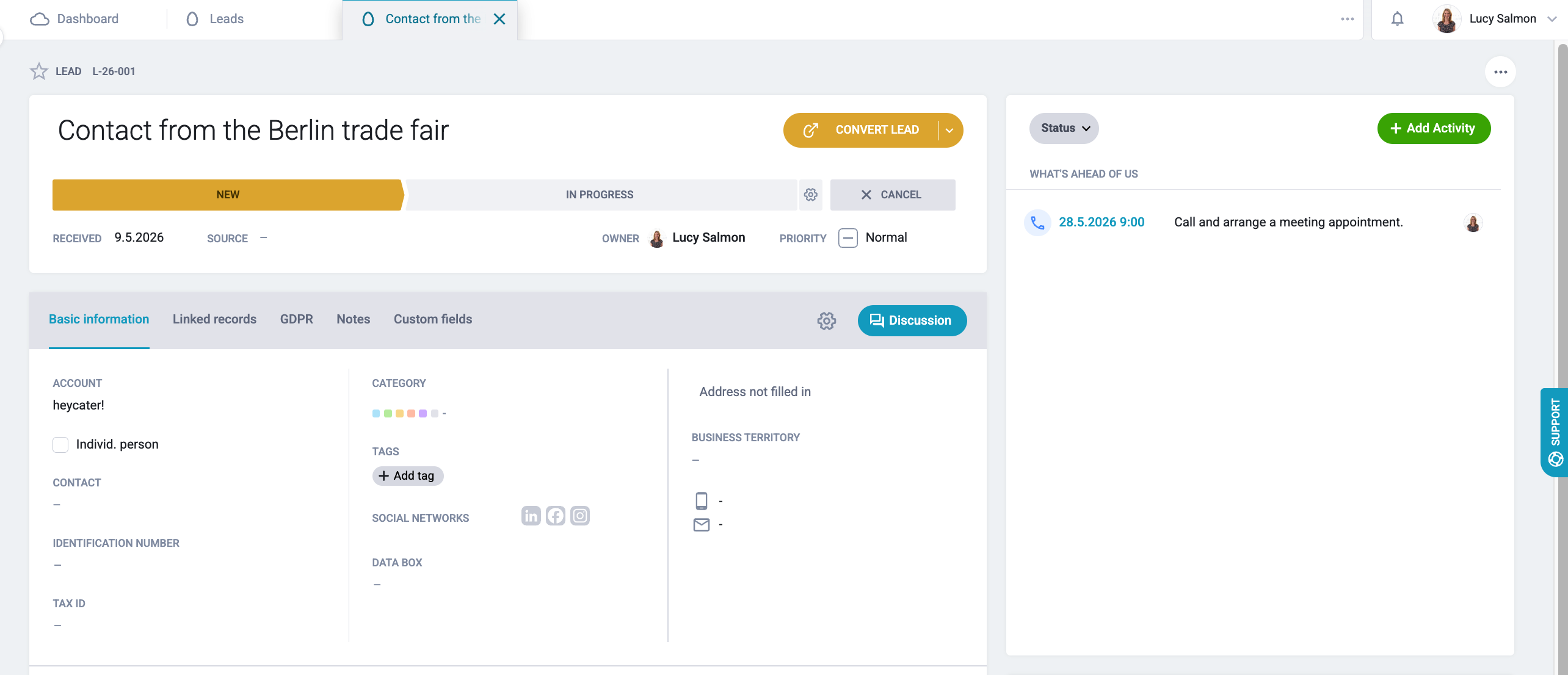The height and width of the screenshot is (675, 1568).
Task: Pick the purple category color swatch
Action: tap(423, 414)
